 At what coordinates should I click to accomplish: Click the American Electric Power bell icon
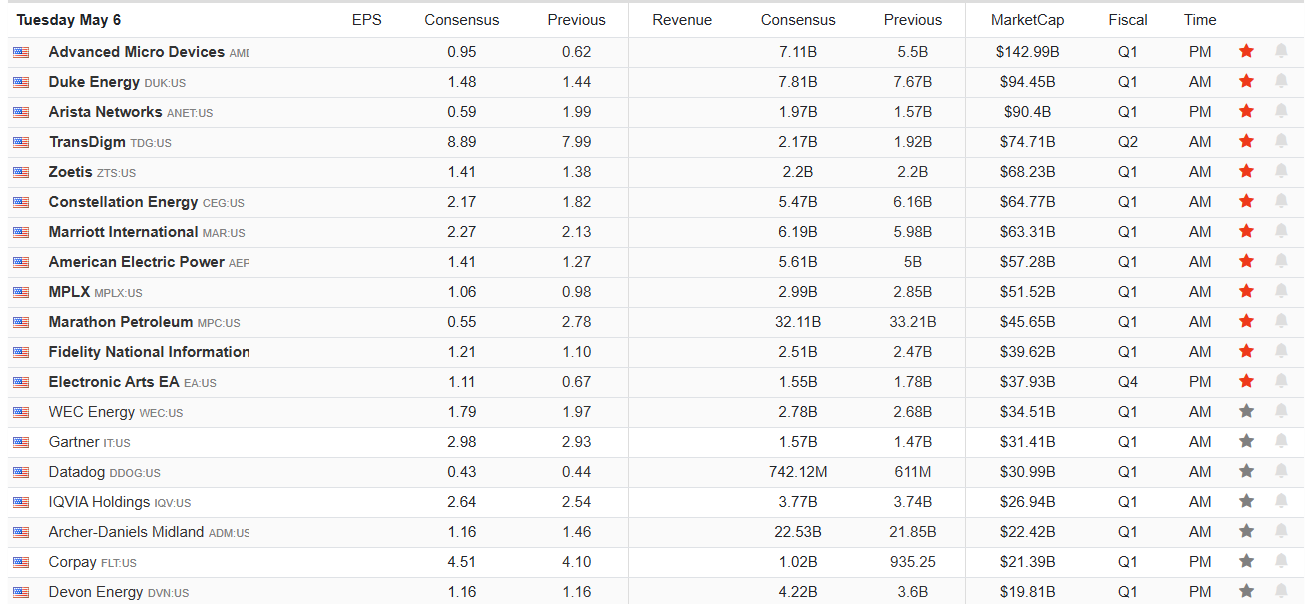(1281, 261)
